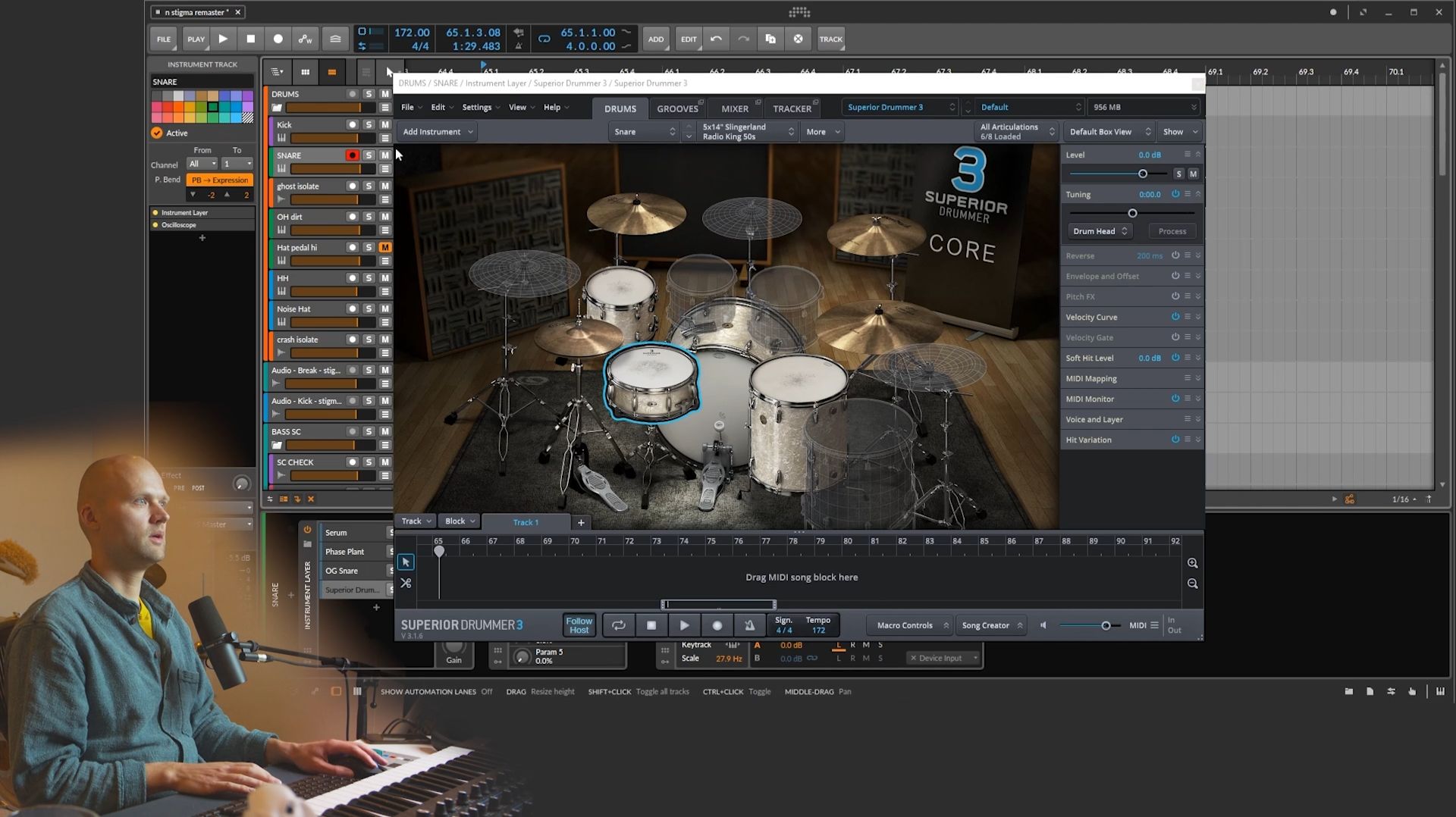Click the Process button
The width and height of the screenshot is (1456, 817).
(x=1172, y=231)
